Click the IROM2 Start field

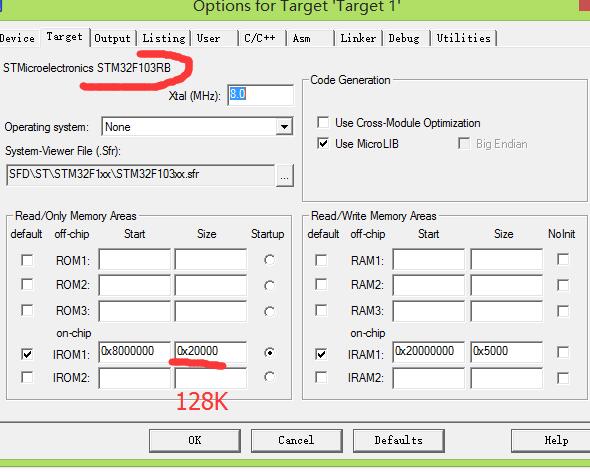tap(134, 378)
